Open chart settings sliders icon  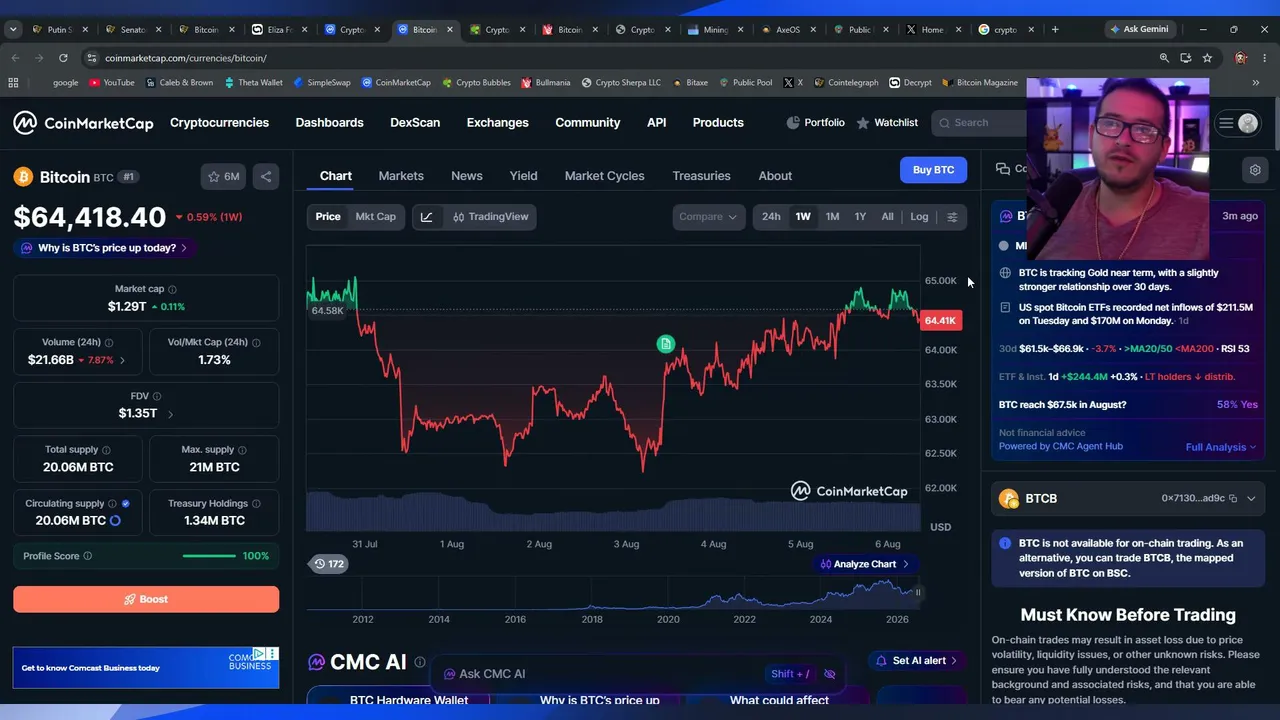pyautogui.click(x=952, y=217)
